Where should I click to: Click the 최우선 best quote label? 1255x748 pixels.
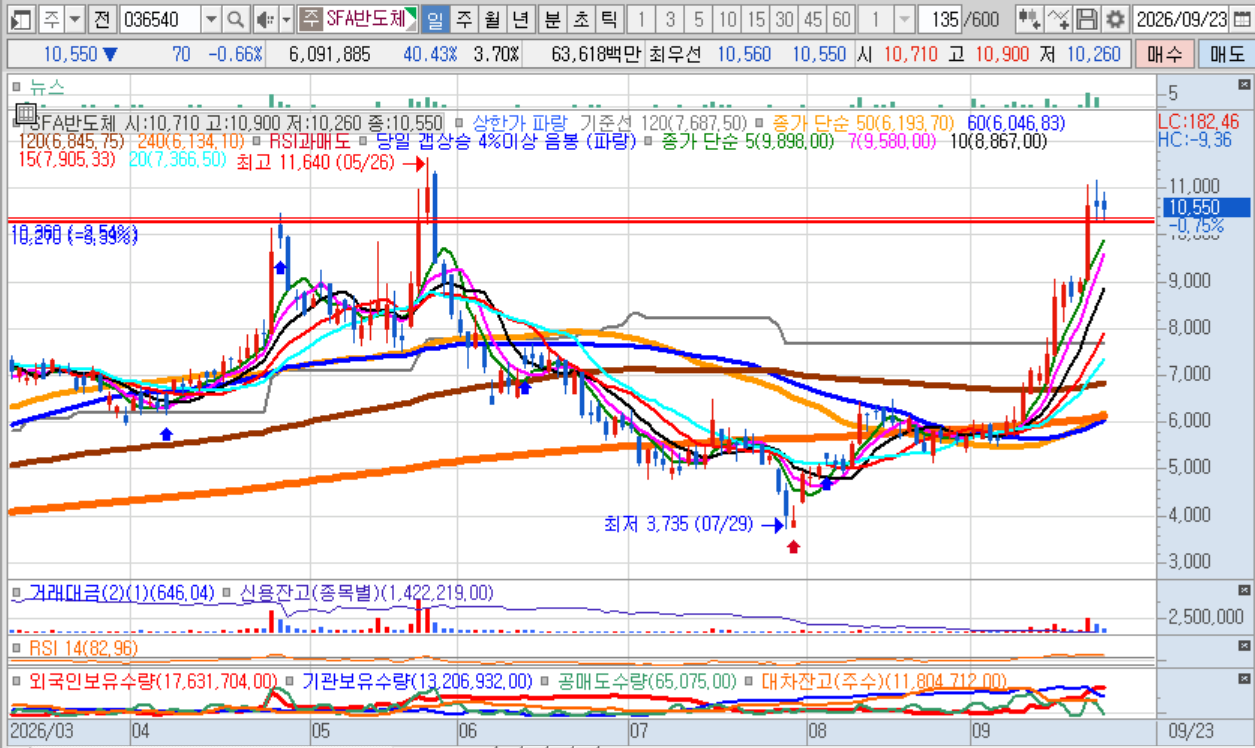click(x=675, y=54)
